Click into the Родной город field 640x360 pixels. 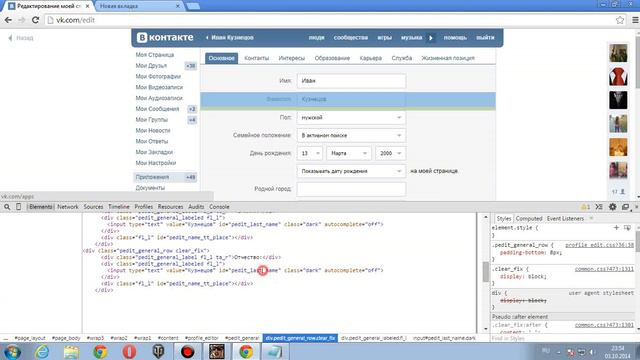point(351,189)
